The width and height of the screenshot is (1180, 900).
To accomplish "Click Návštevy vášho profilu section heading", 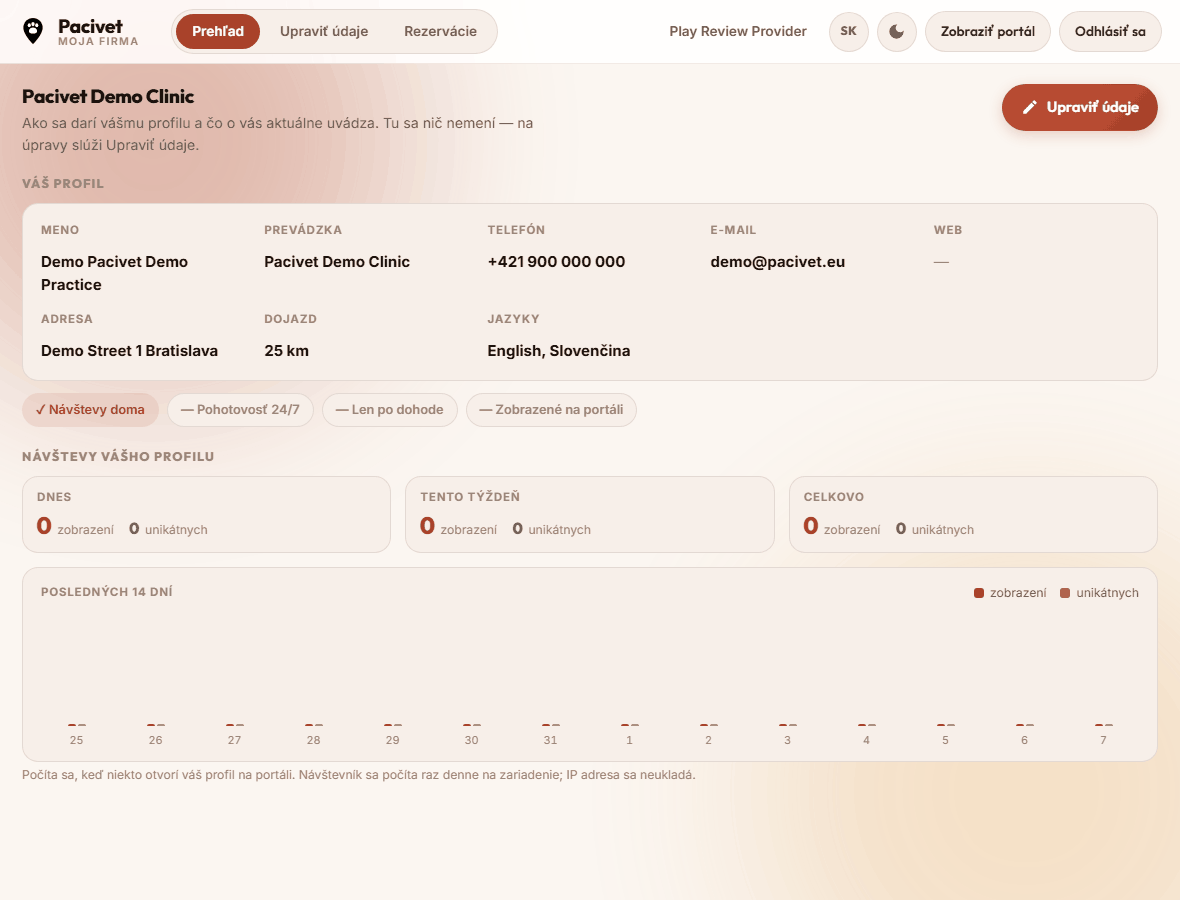I will (118, 457).
